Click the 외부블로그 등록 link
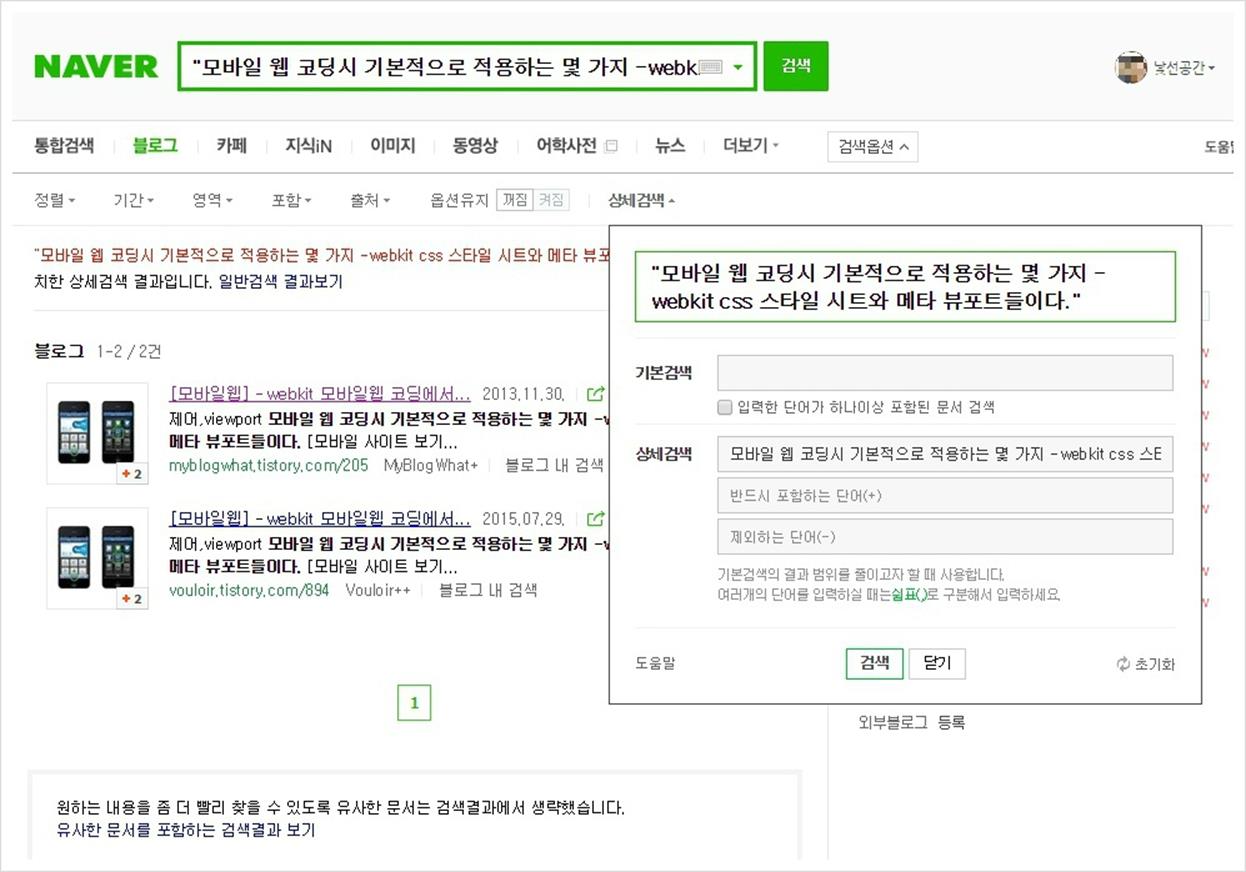The image size is (1246, 872). (x=911, y=722)
